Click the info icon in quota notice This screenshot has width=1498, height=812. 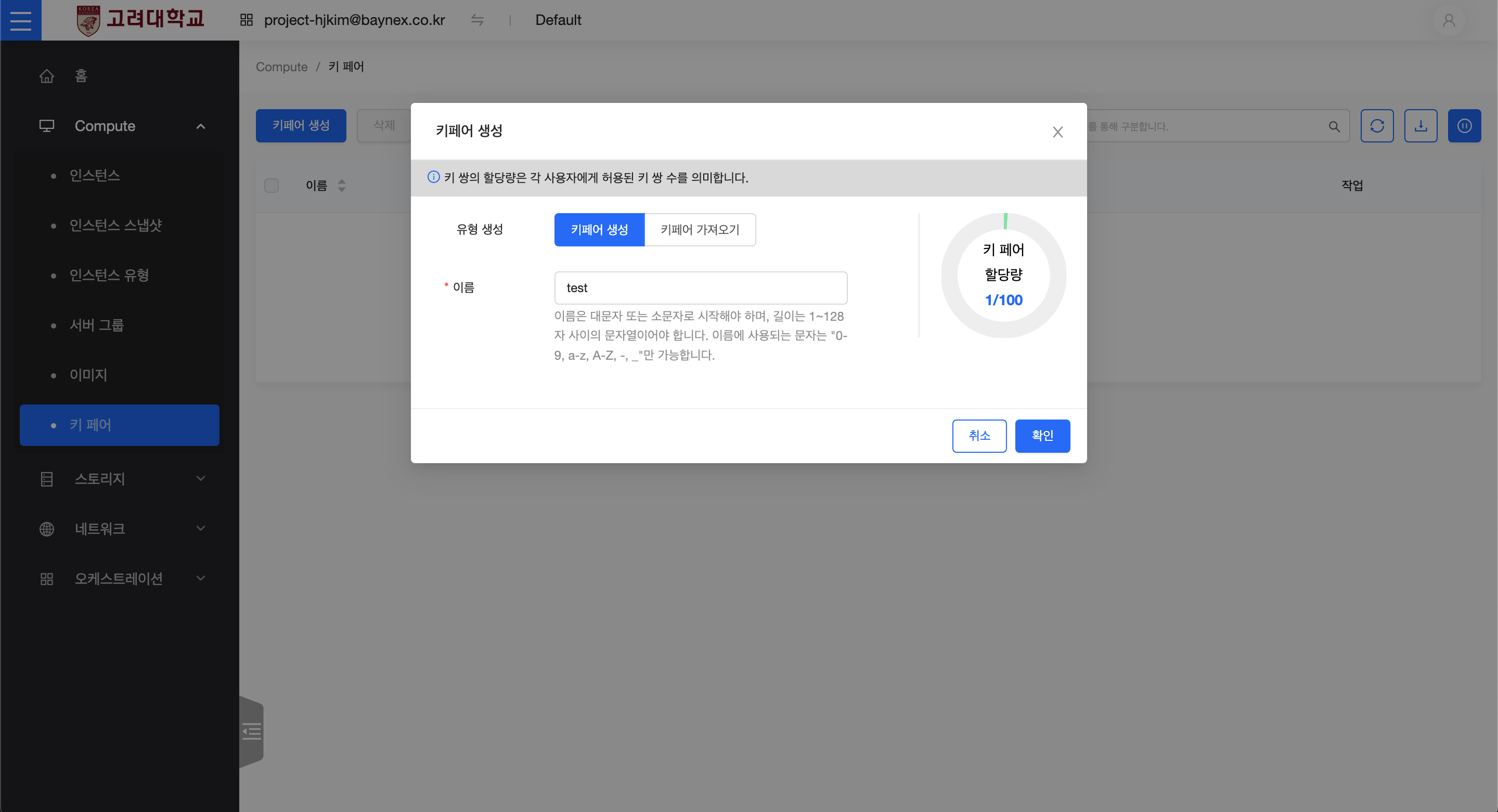pyautogui.click(x=433, y=177)
